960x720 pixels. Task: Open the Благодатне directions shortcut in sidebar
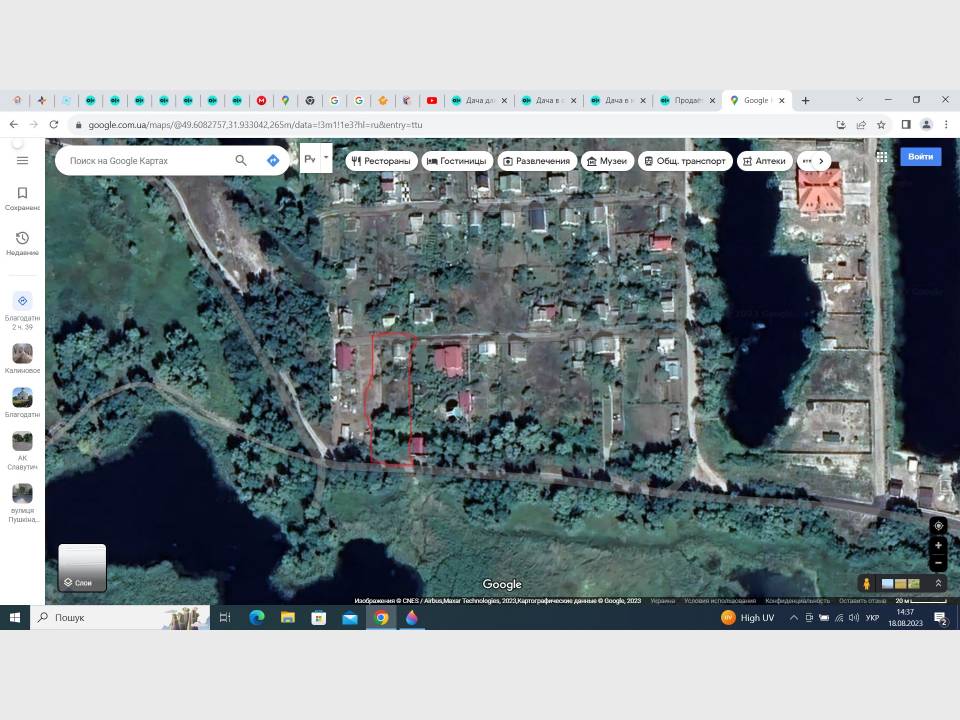click(23, 311)
